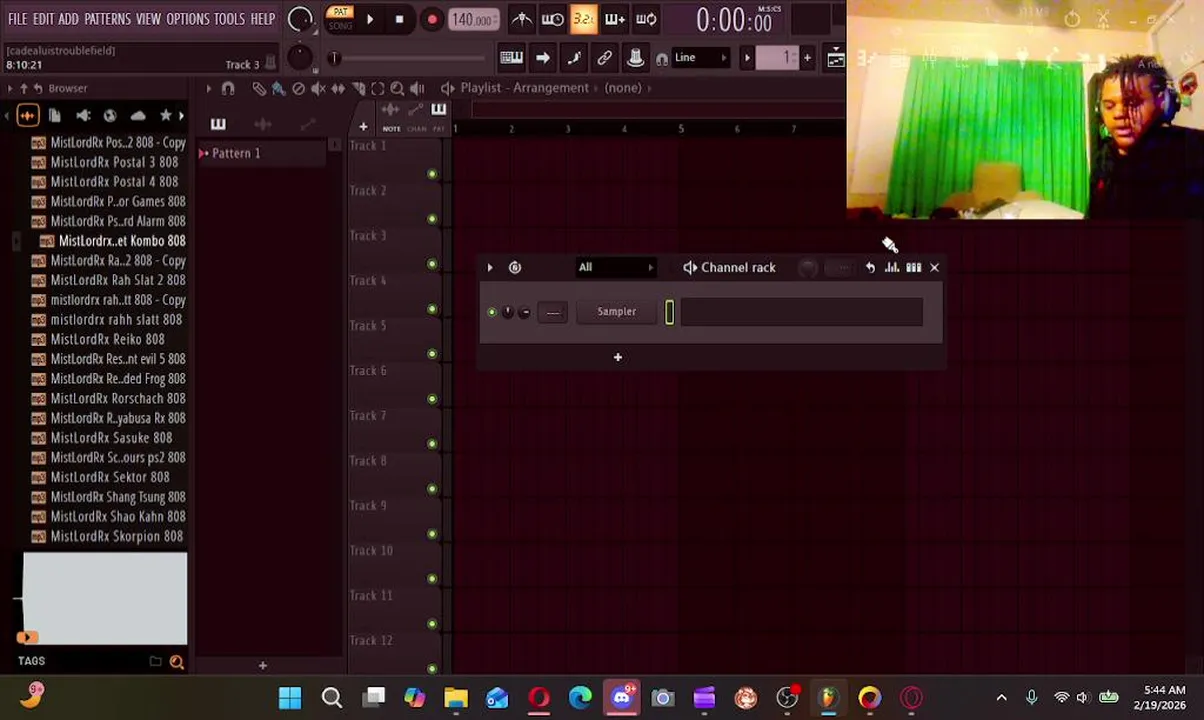
Task: Stop playback with the stop button
Action: tap(399, 19)
